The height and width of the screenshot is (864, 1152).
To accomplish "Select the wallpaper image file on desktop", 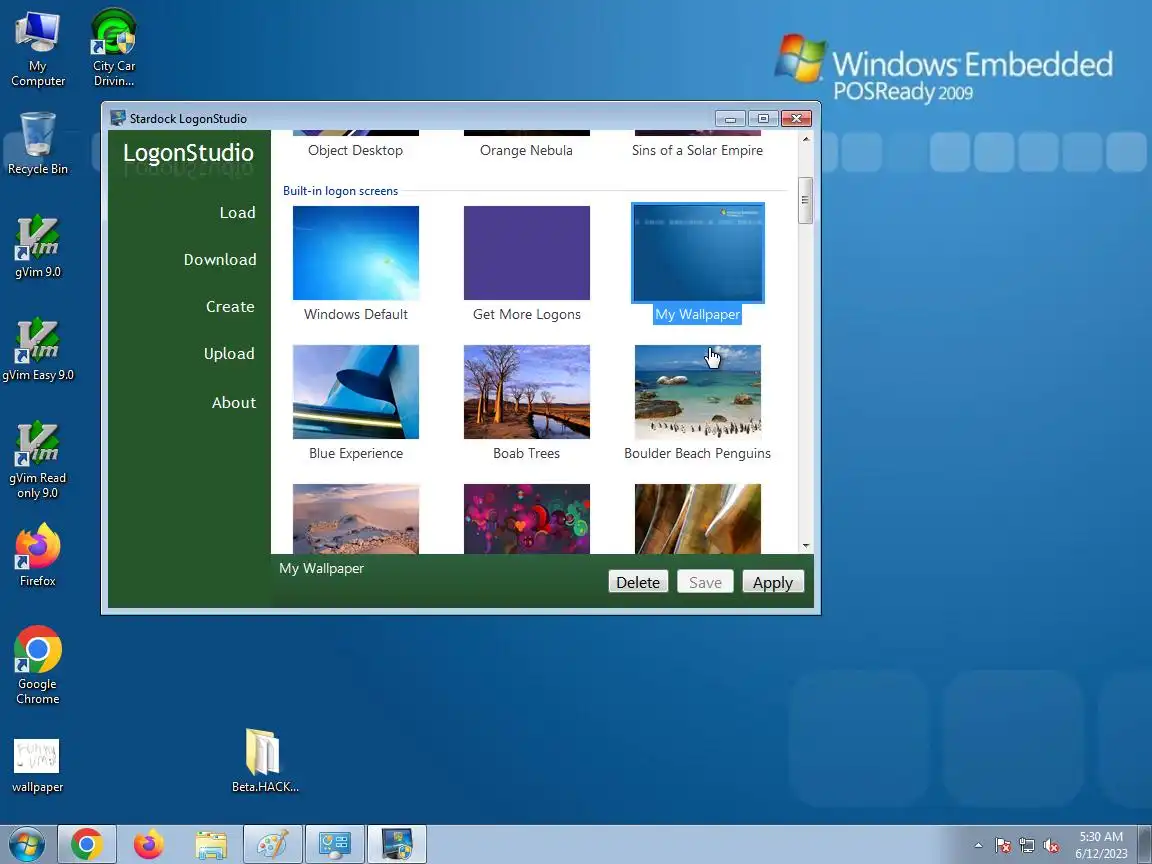I will click(x=37, y=767).
